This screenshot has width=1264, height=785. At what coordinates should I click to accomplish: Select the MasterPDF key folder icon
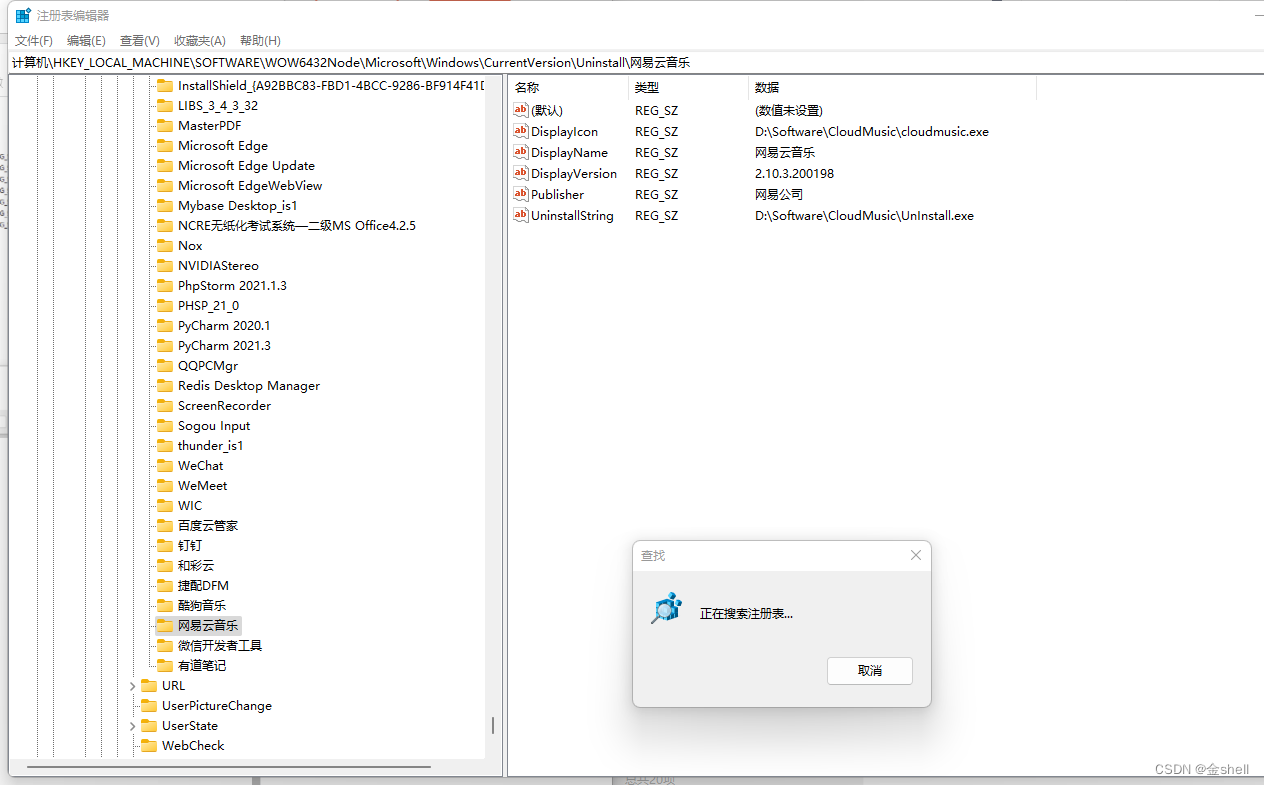(x=165, y=126)
